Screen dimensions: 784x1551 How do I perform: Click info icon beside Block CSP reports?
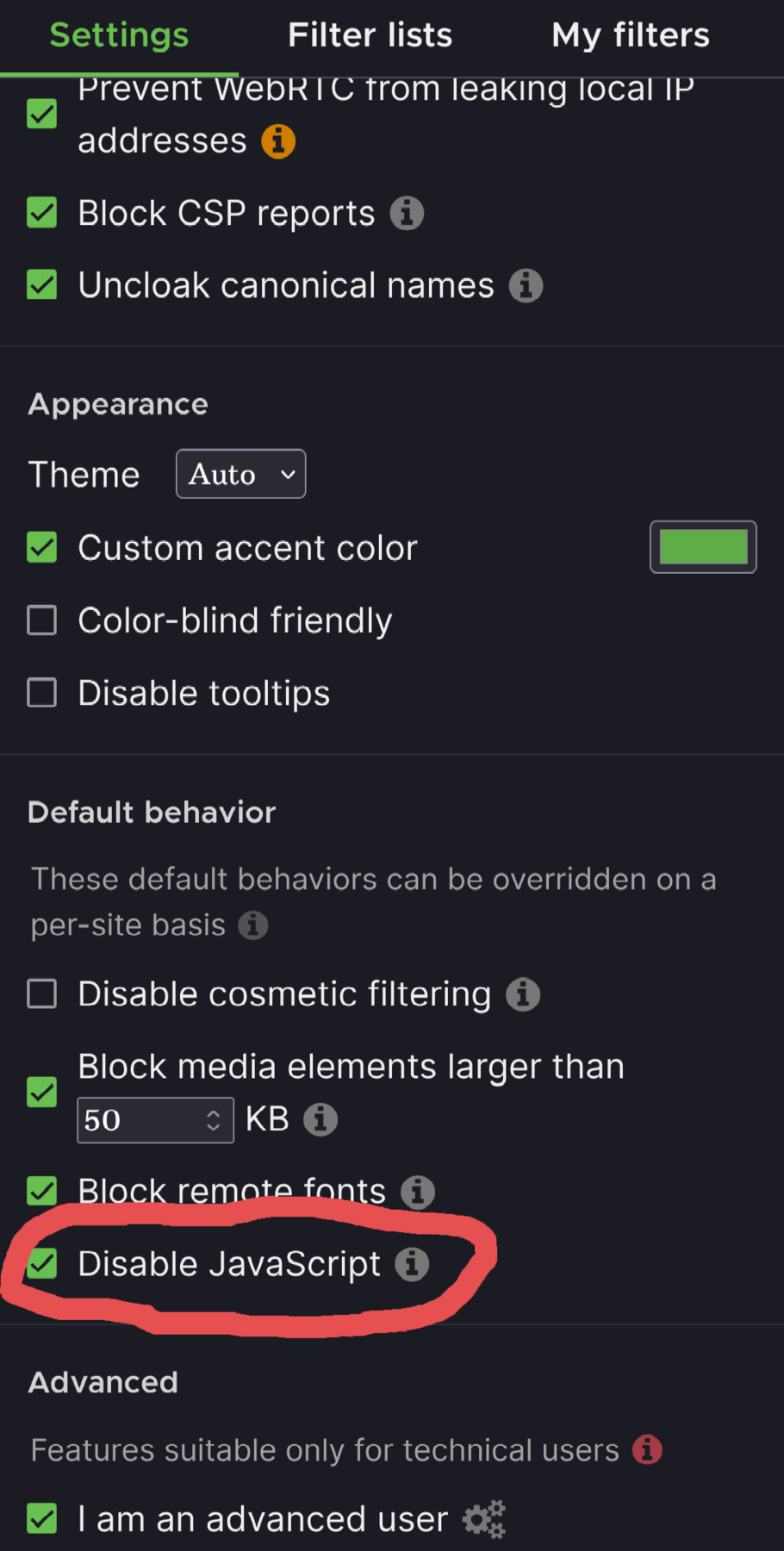pyautogui.click(x=407, y=214)
